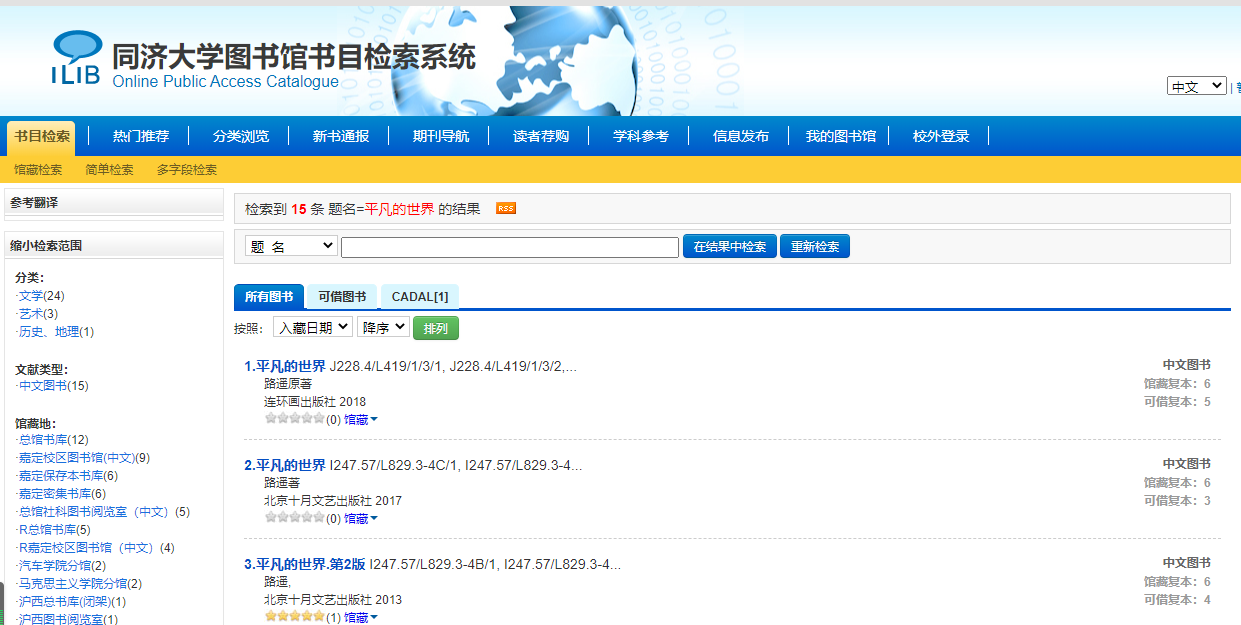Go to 简单检索 submenu
The height and width of the screenshot is (625, 1241).
[109, 170]
